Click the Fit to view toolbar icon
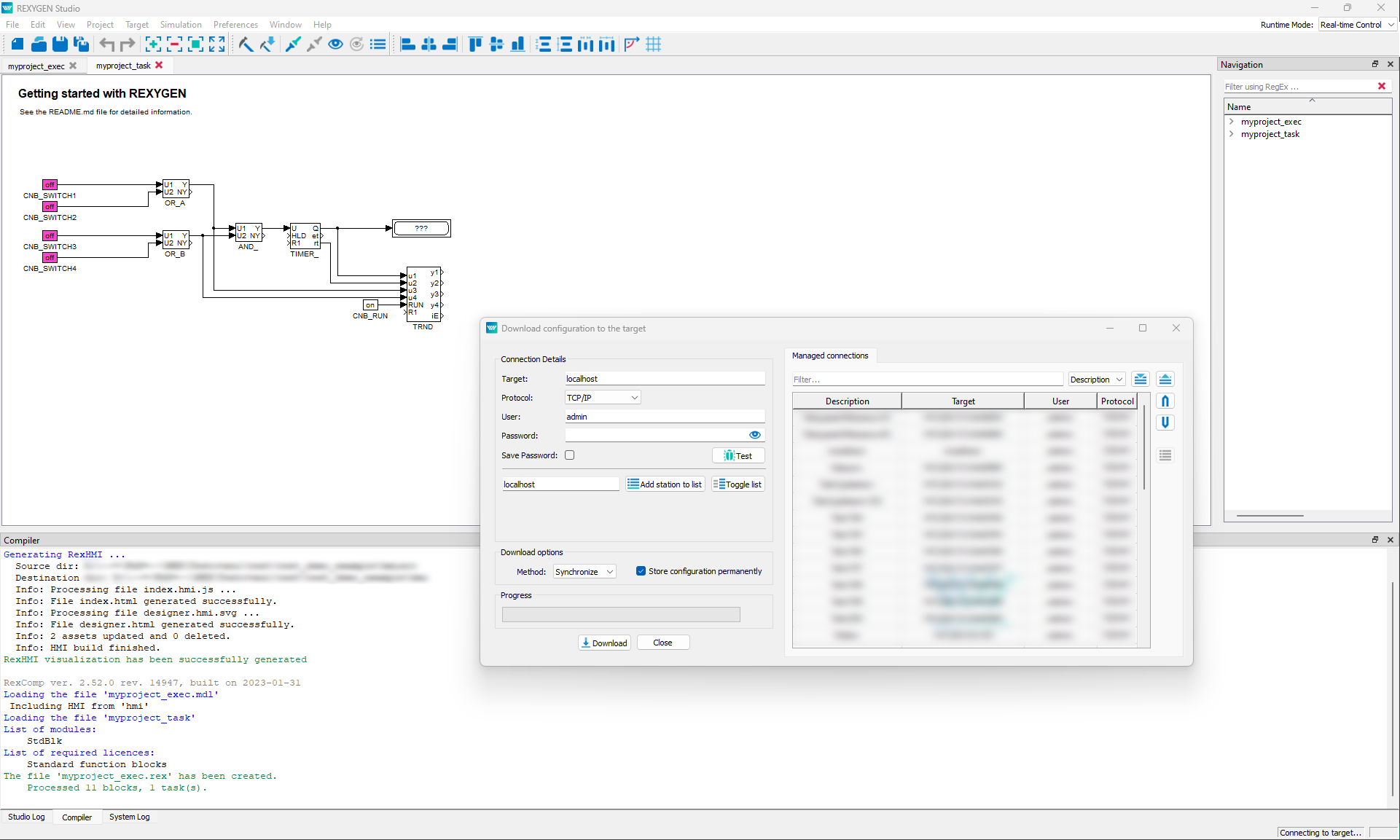This screenshot has width=1400, height=840. tap(195, 44)
